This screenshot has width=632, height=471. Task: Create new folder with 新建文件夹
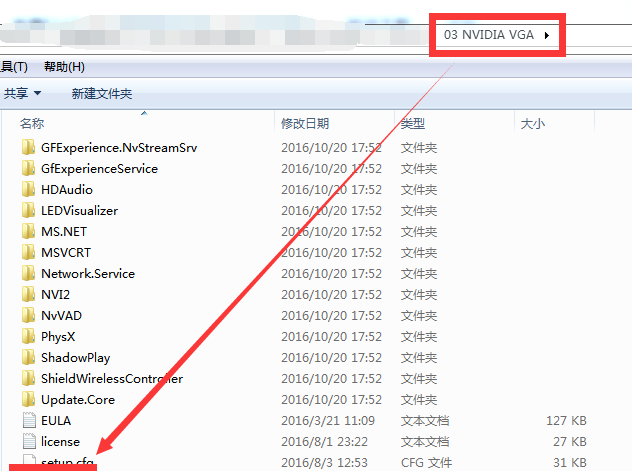(102, 94)
